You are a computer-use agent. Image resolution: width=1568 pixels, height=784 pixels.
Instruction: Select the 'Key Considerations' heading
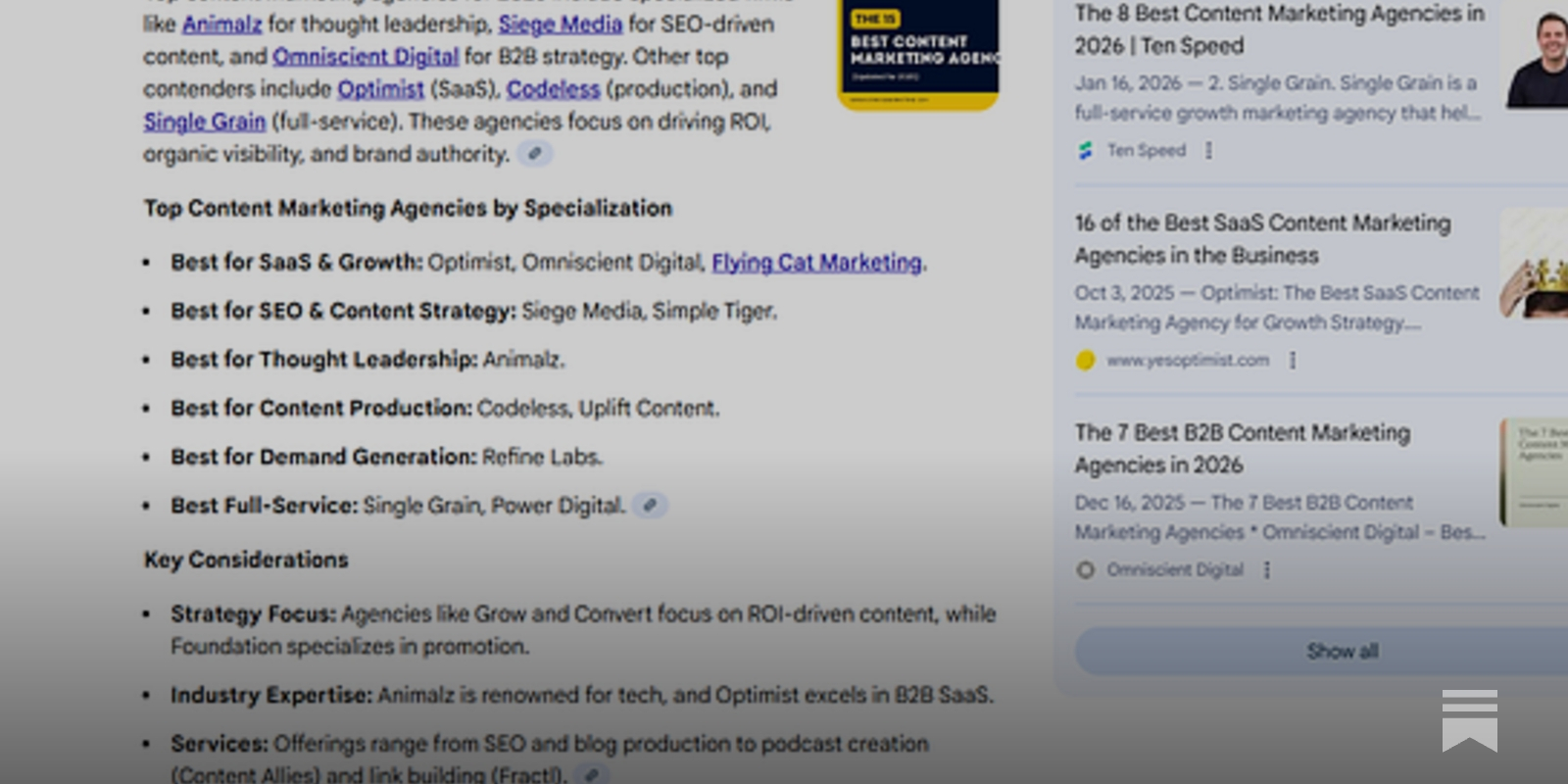pyautogui.click(x=246, y=560)
